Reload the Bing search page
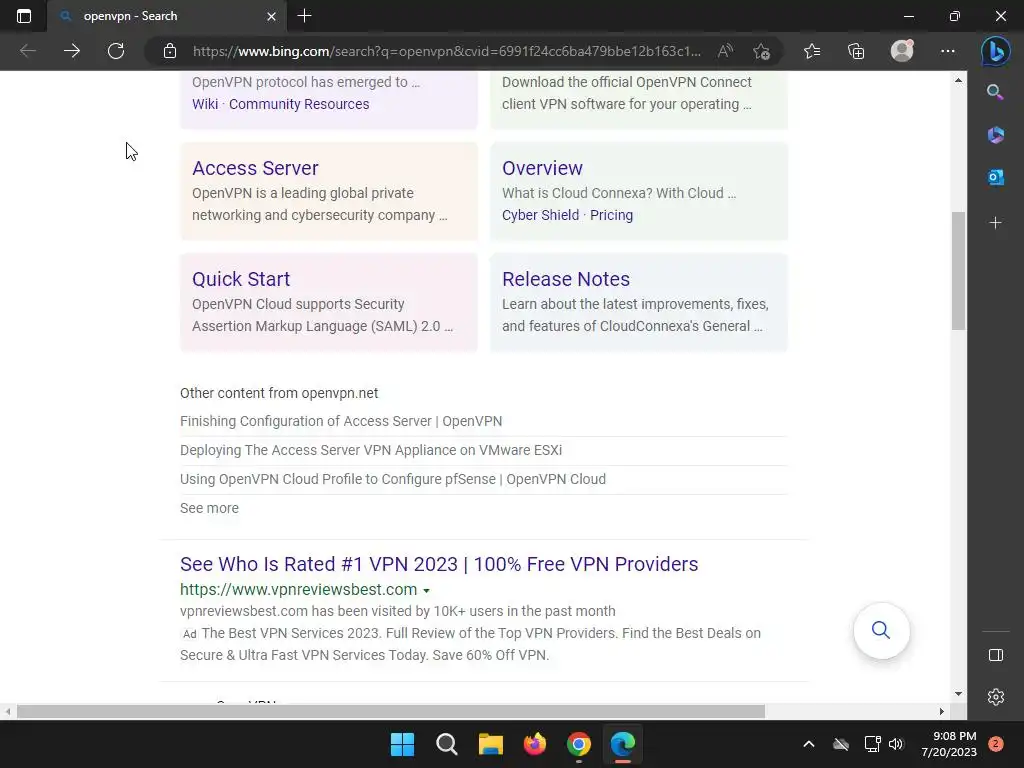 pyautogui.click(x=116, y=51)
